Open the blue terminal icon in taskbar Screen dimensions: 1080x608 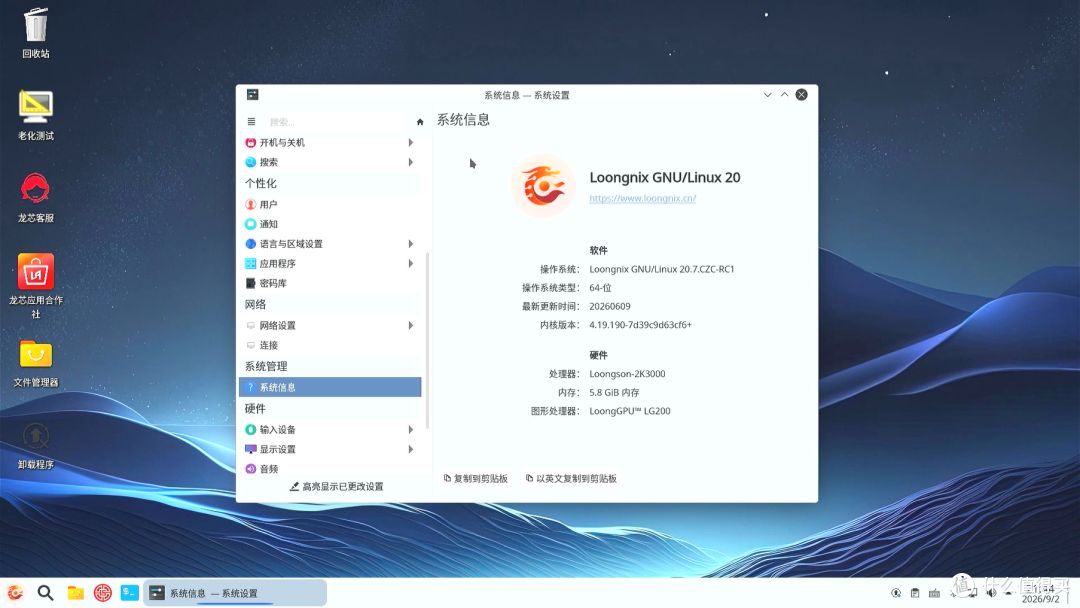point(129,592)
